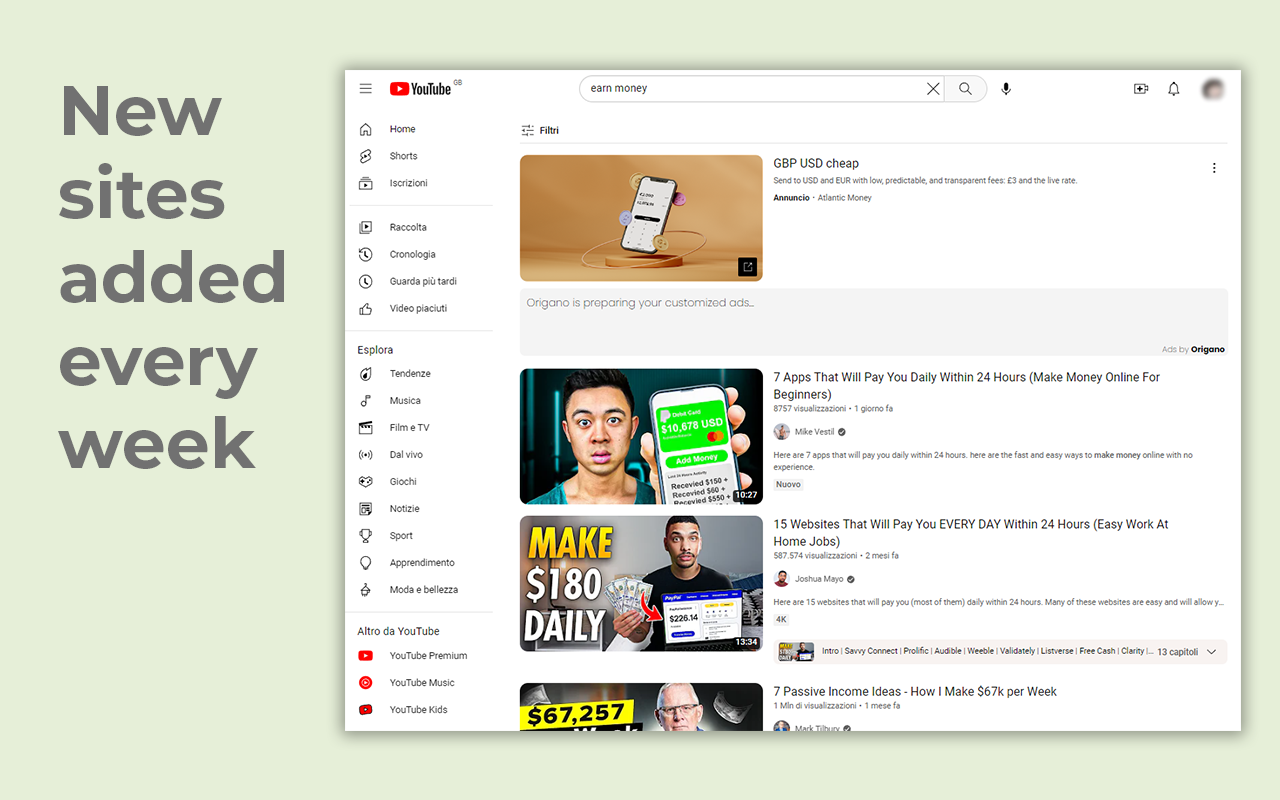Open the Atlantic Money advertiser link

(845, 198)
